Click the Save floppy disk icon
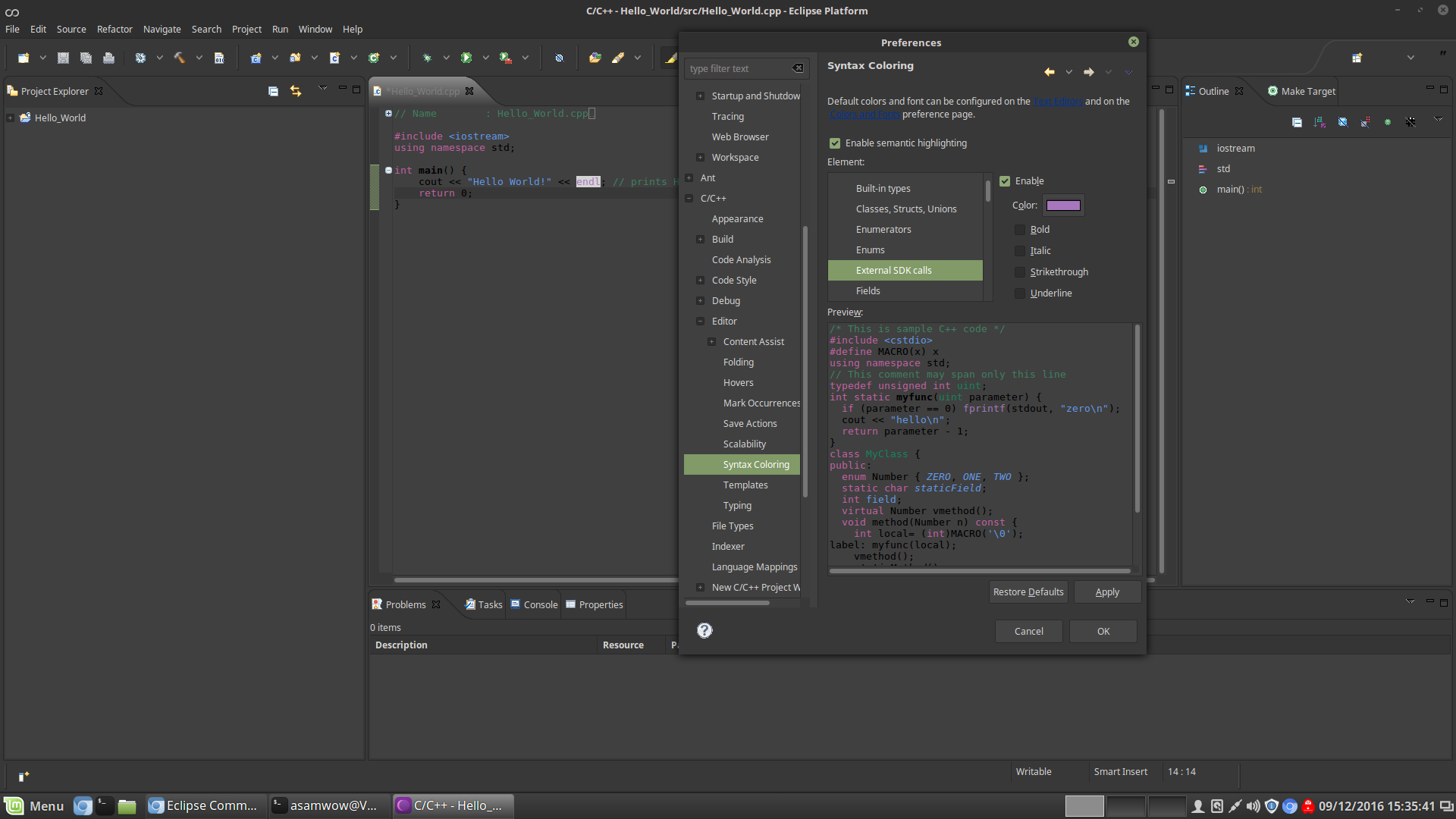Screen dimensions: 1456x819 [x=64, y=58]
